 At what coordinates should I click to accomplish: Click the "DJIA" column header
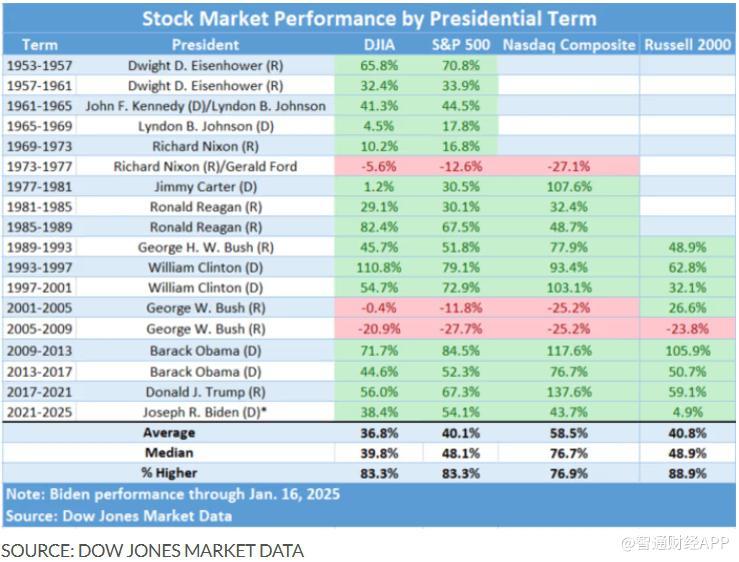[380, 45]
